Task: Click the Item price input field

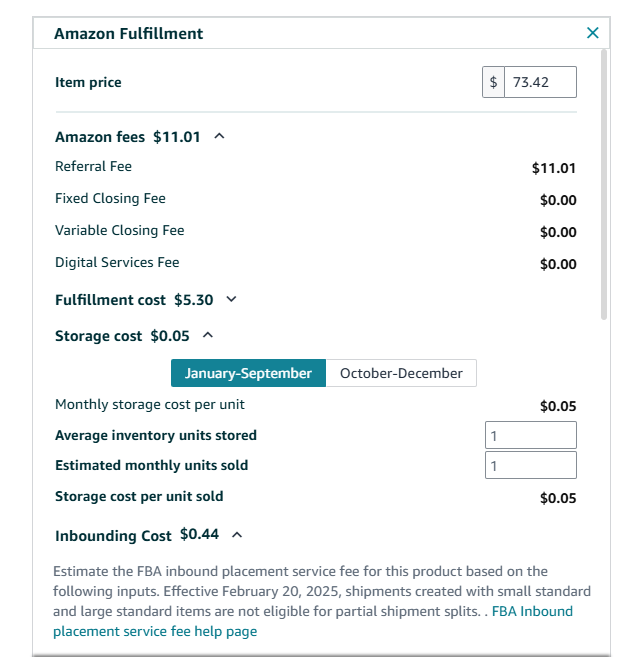Action: click(540, 82)
